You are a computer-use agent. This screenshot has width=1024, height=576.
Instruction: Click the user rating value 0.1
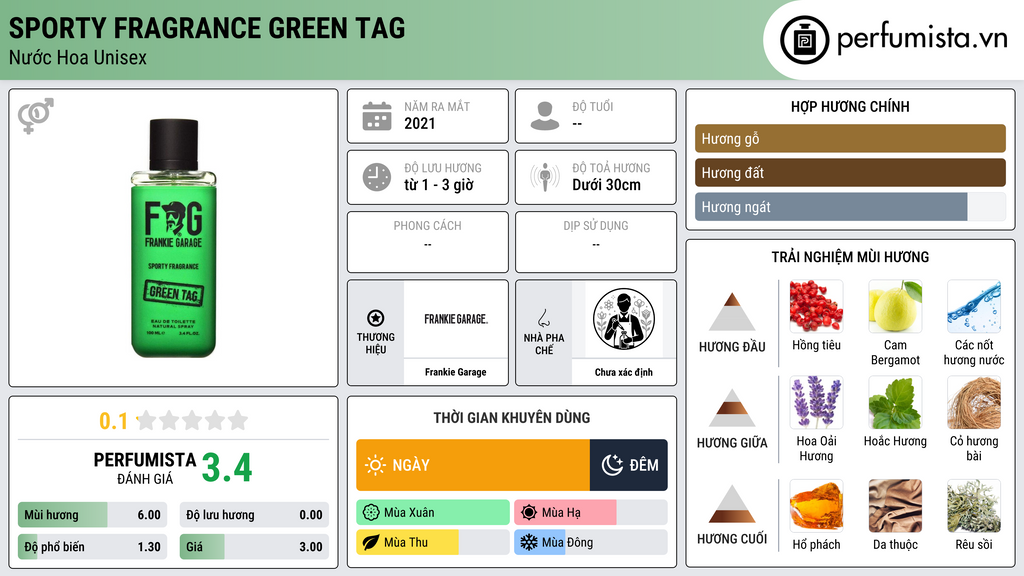(x=114, y=421)
